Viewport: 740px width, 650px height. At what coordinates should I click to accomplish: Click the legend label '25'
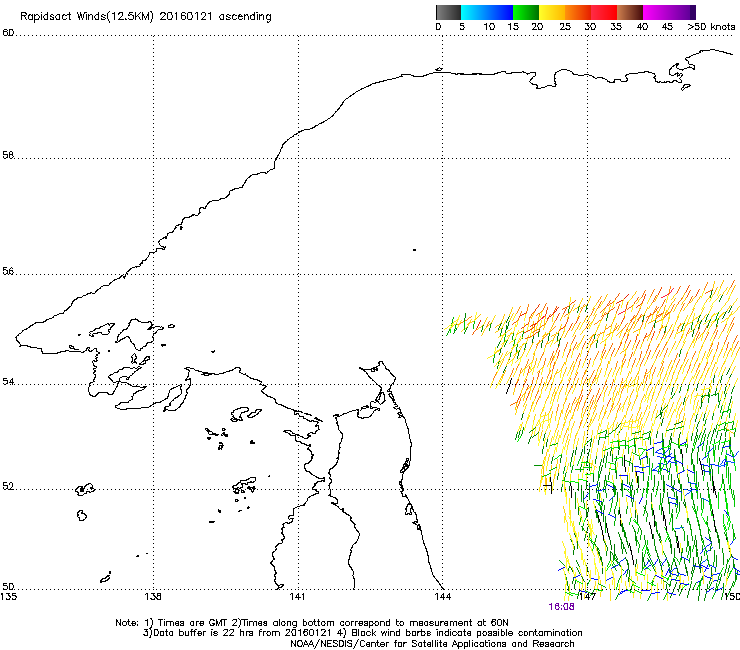tap(565, 27)
